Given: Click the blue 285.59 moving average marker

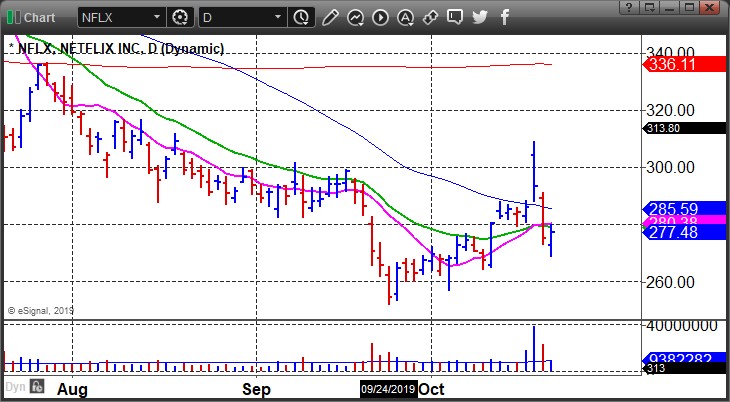Looking at the screenshot, I should click(x=684, y=208).
